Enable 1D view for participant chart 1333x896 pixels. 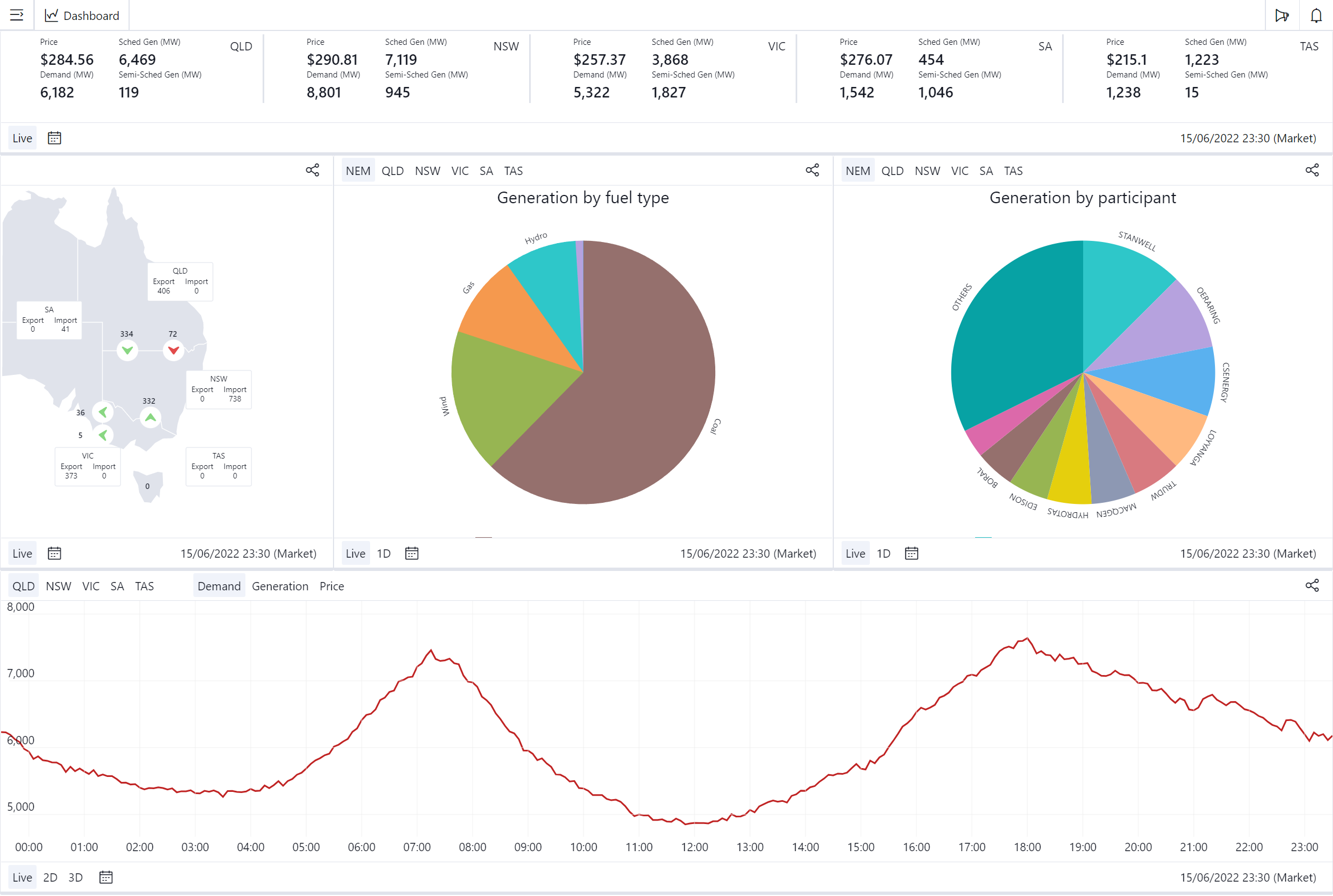[883, 553]
